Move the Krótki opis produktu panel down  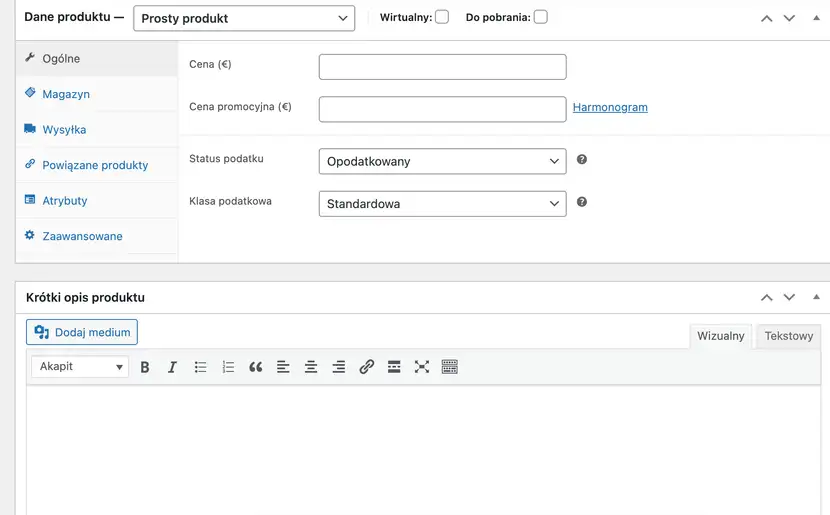(x=789, y=297)
